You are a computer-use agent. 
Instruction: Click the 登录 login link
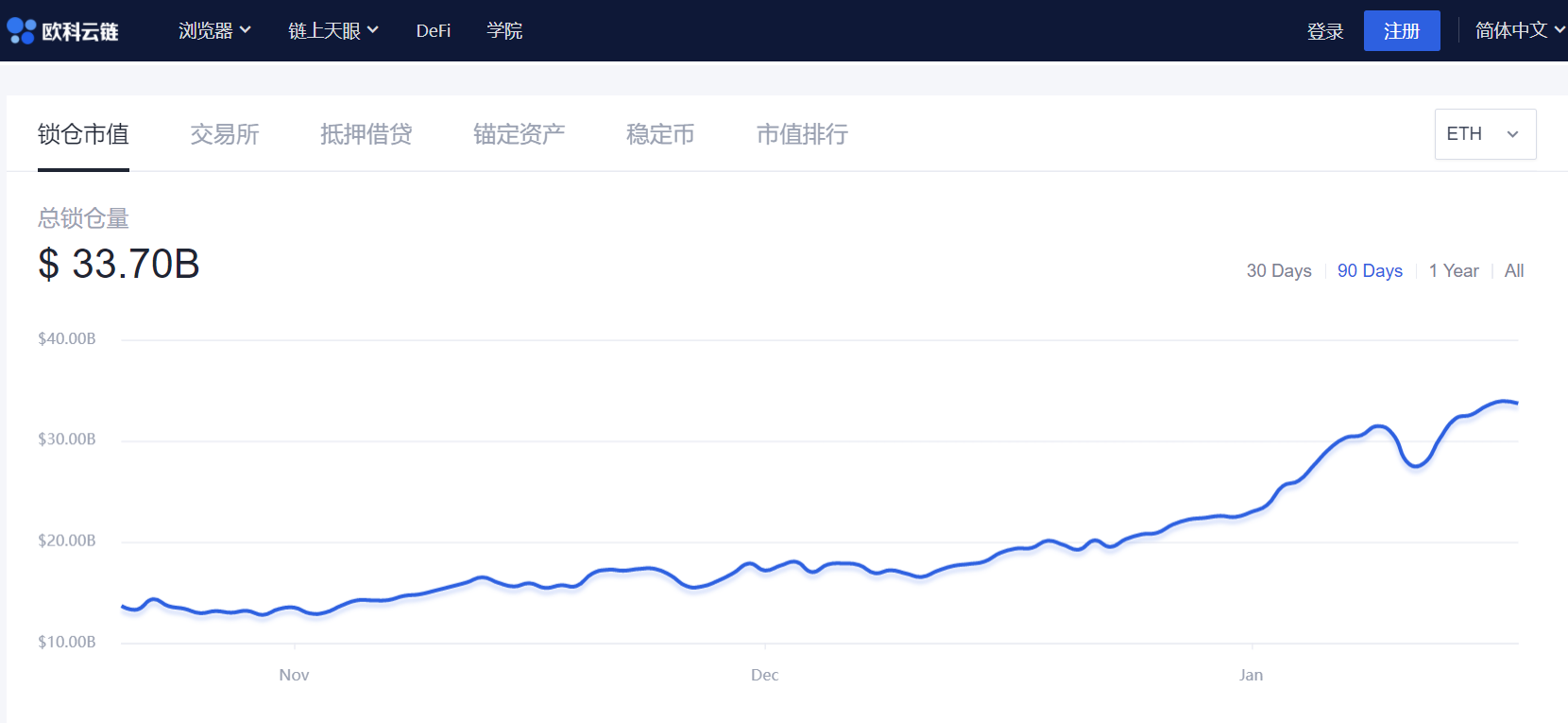(1324, 31)
